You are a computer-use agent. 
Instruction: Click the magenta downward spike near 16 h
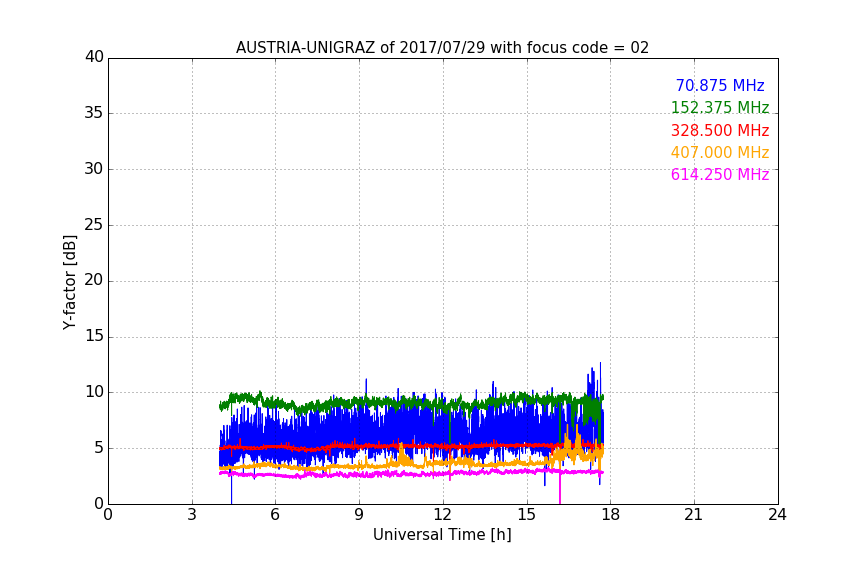click(x=560, y=488)
